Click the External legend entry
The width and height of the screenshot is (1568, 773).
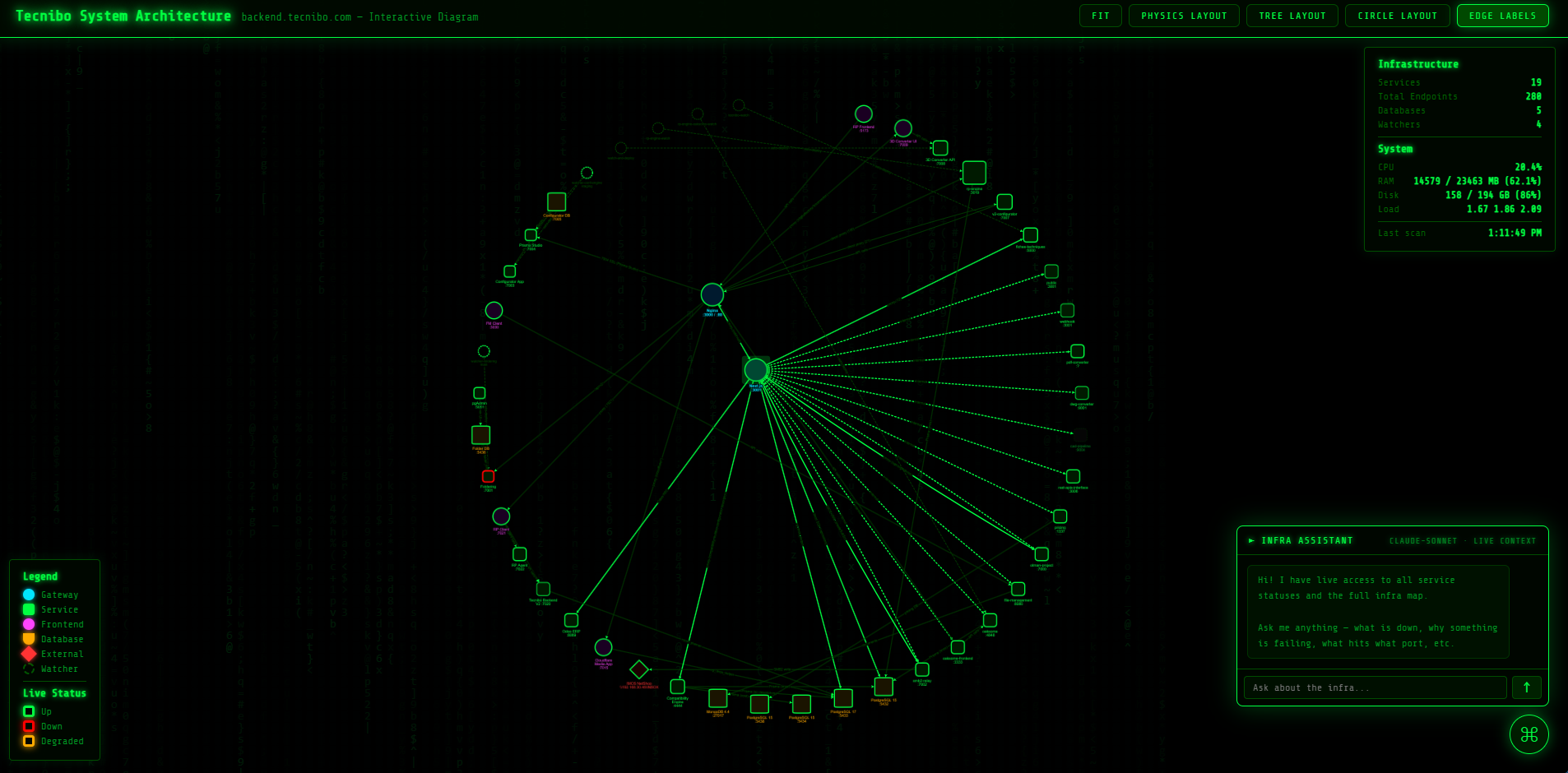pos(53,654)
